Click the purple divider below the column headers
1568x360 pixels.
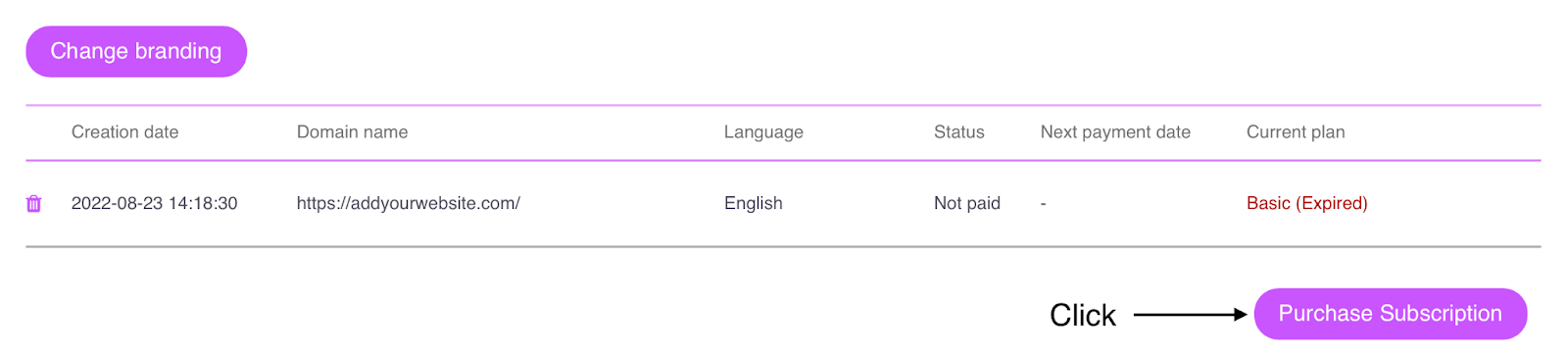[783, 160]
